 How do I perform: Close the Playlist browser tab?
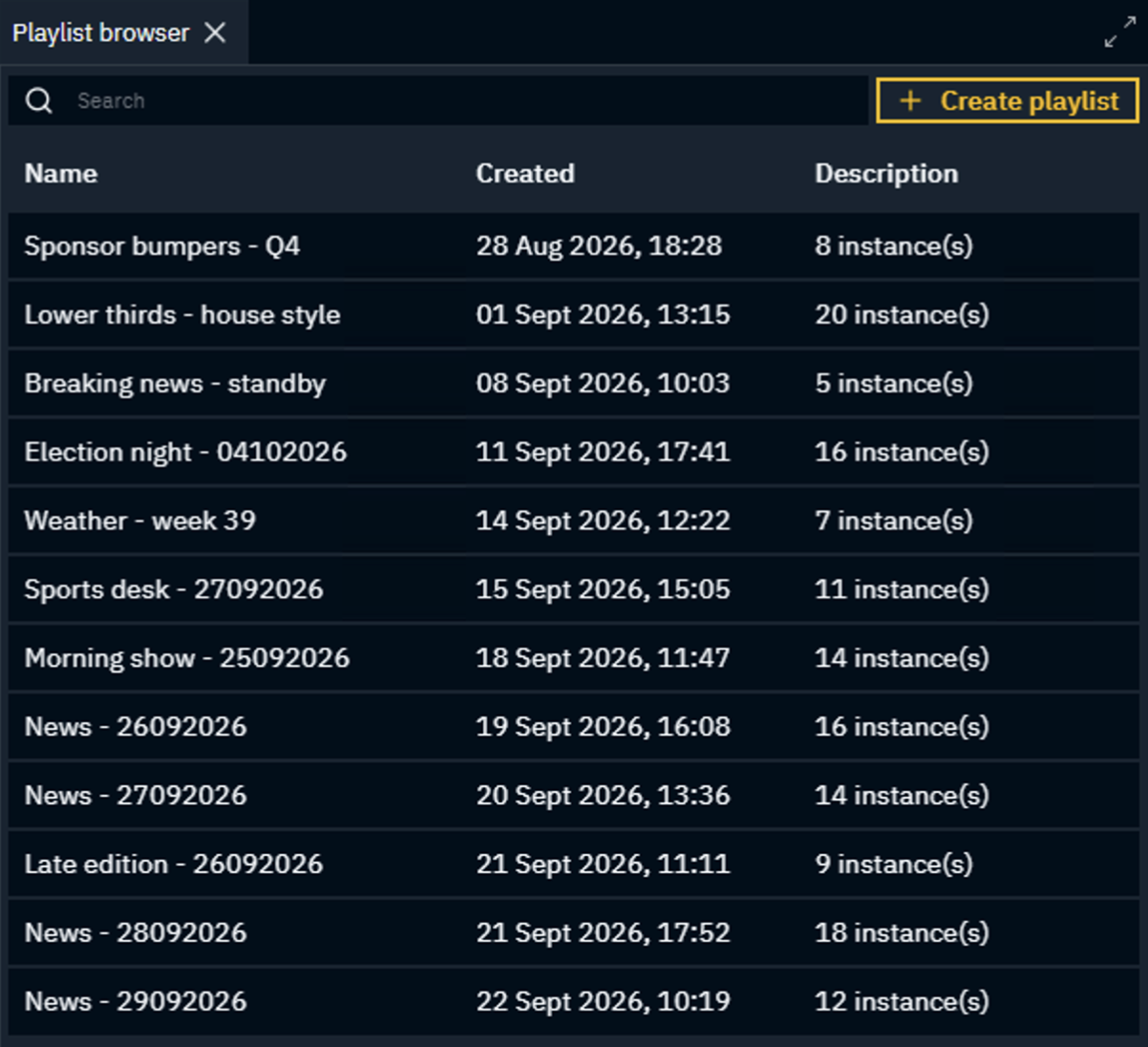point(216,32)
